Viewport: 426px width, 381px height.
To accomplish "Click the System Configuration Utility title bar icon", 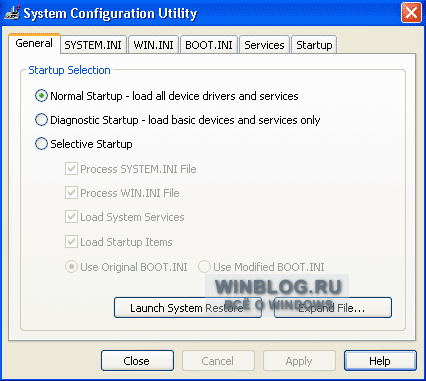I will [x=12, y=13].
